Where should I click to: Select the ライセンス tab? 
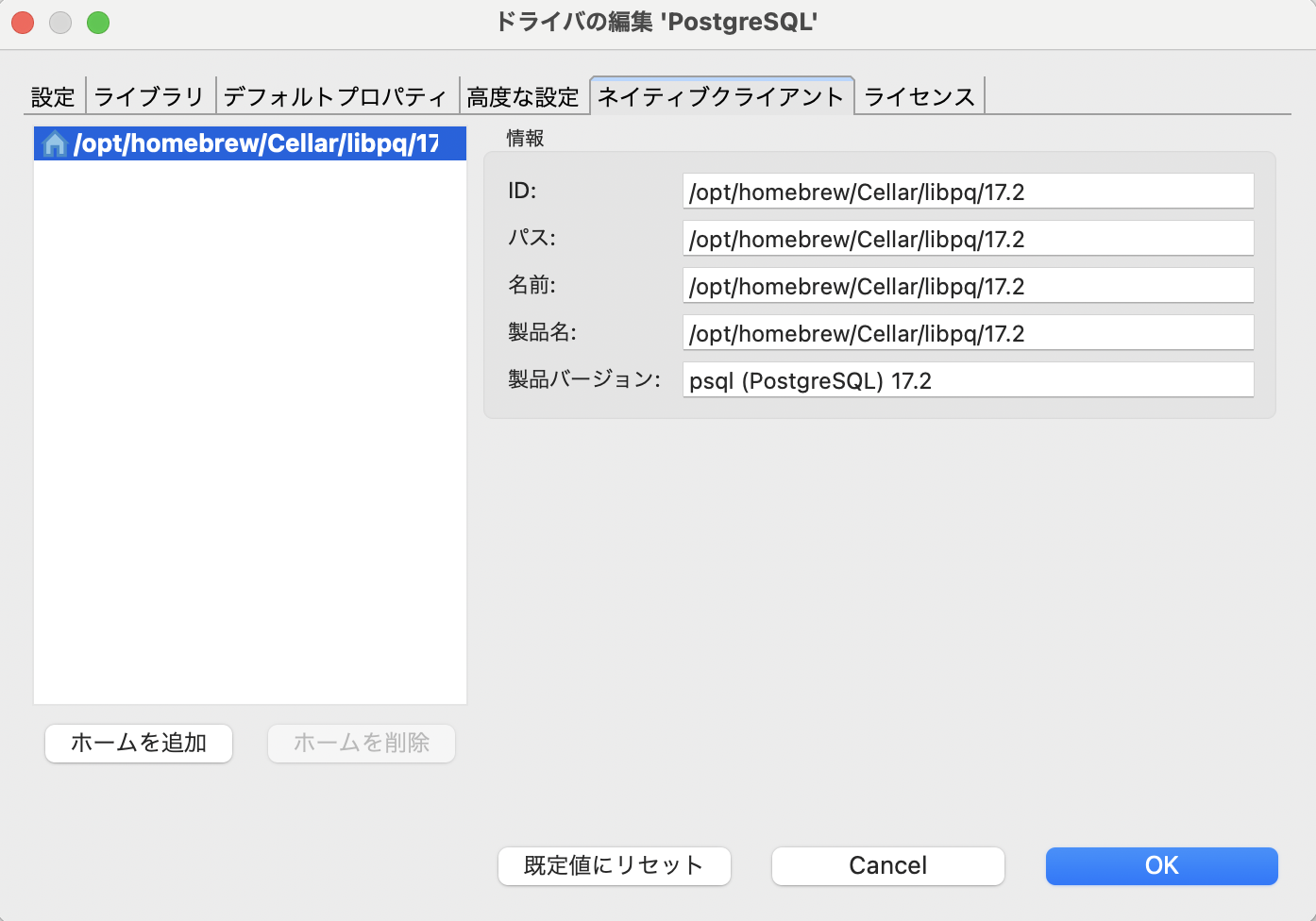[x=918, y=94]
